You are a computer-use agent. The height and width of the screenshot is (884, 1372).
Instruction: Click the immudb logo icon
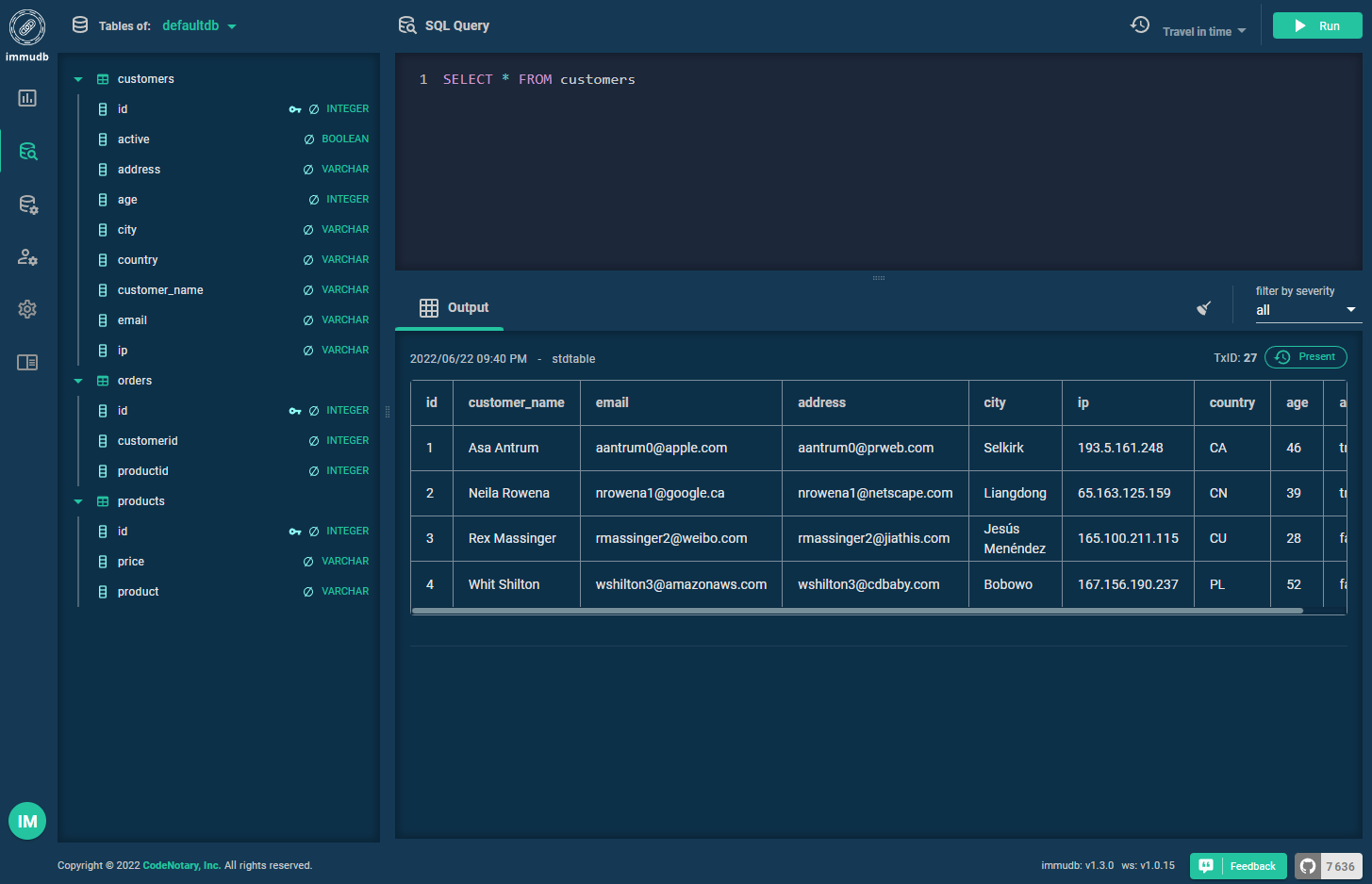coord(27,27)
